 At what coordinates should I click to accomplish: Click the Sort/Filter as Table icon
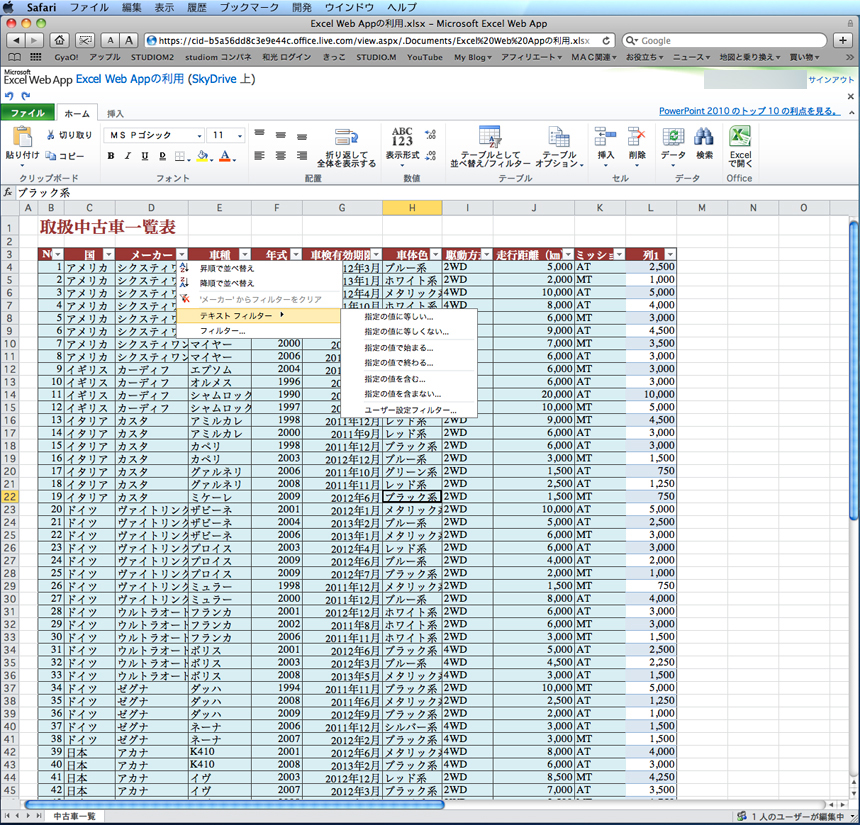tap(490, 137)
